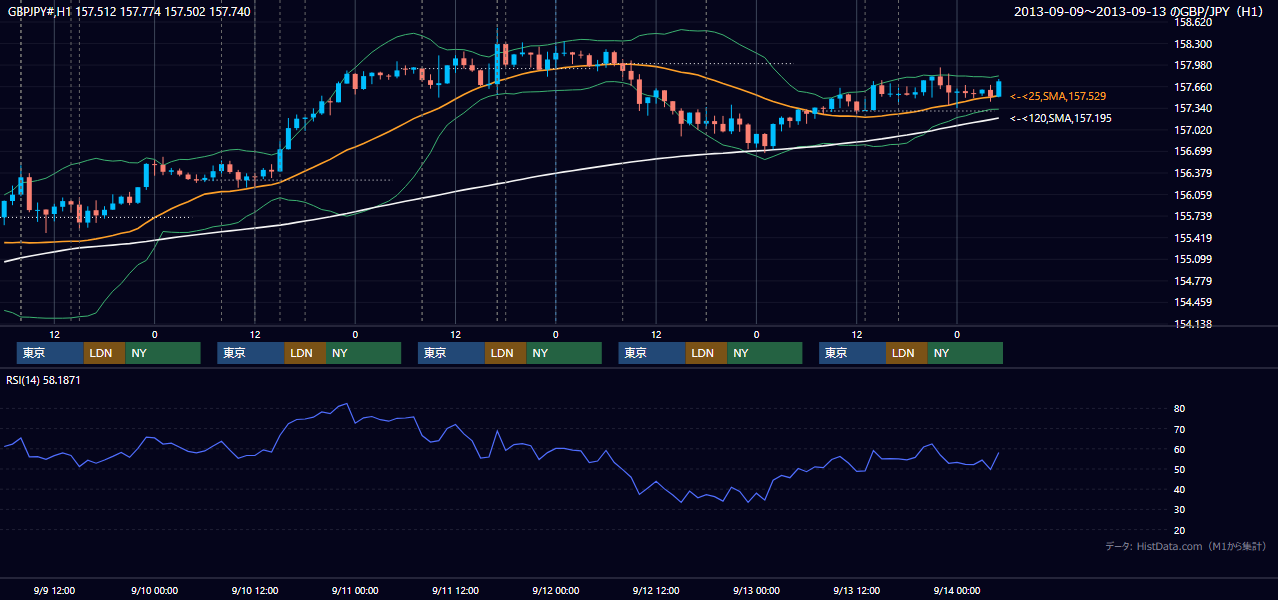1278x600 pixels.
Task: Click price axis label 155.739
Action: click(1193, 216)
